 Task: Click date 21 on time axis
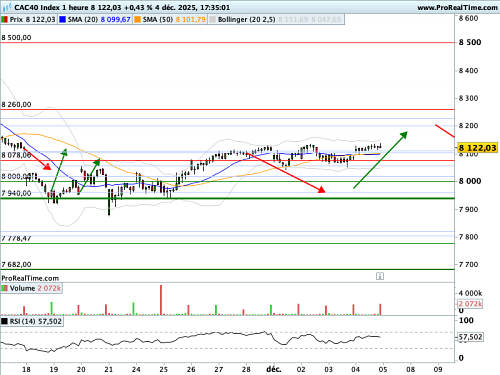(x=109, y=369)
